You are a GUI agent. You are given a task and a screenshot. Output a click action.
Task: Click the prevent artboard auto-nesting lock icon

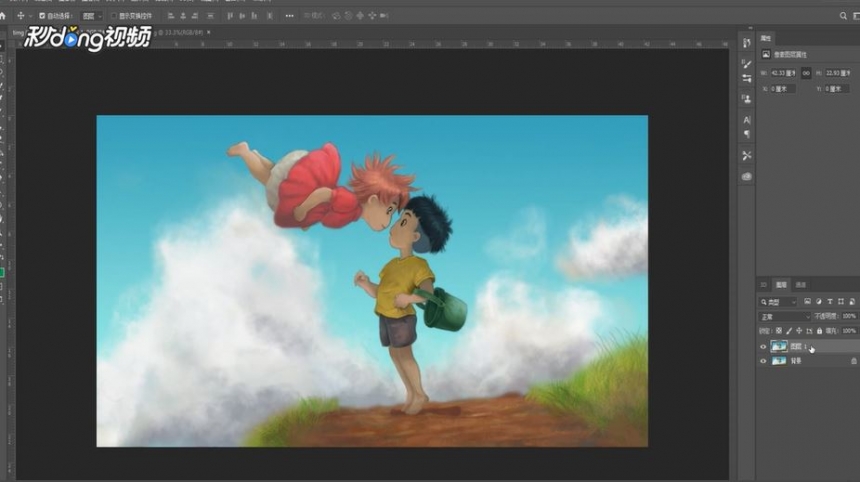809,331
